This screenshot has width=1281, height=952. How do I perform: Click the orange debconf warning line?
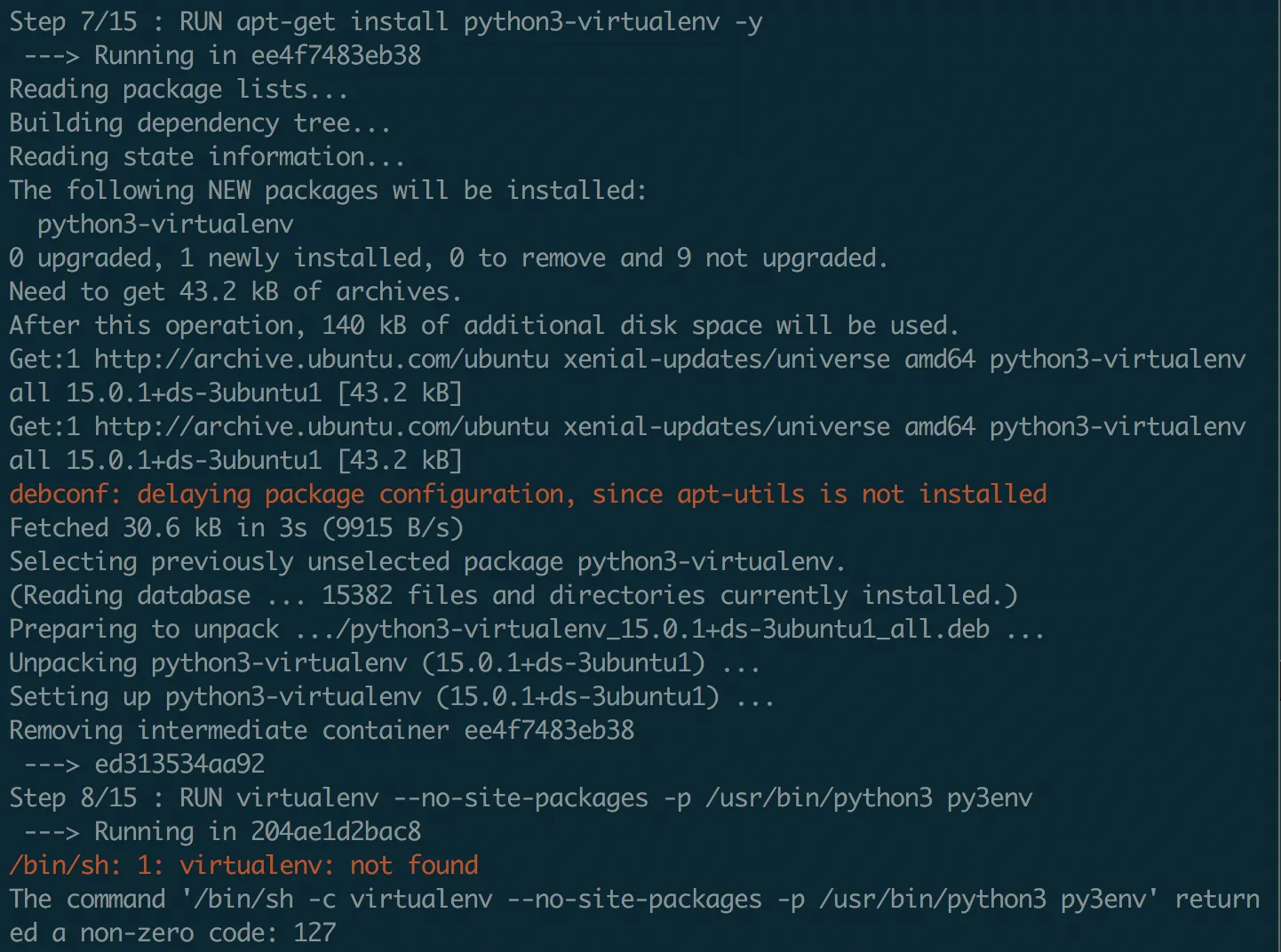(528, 495)
